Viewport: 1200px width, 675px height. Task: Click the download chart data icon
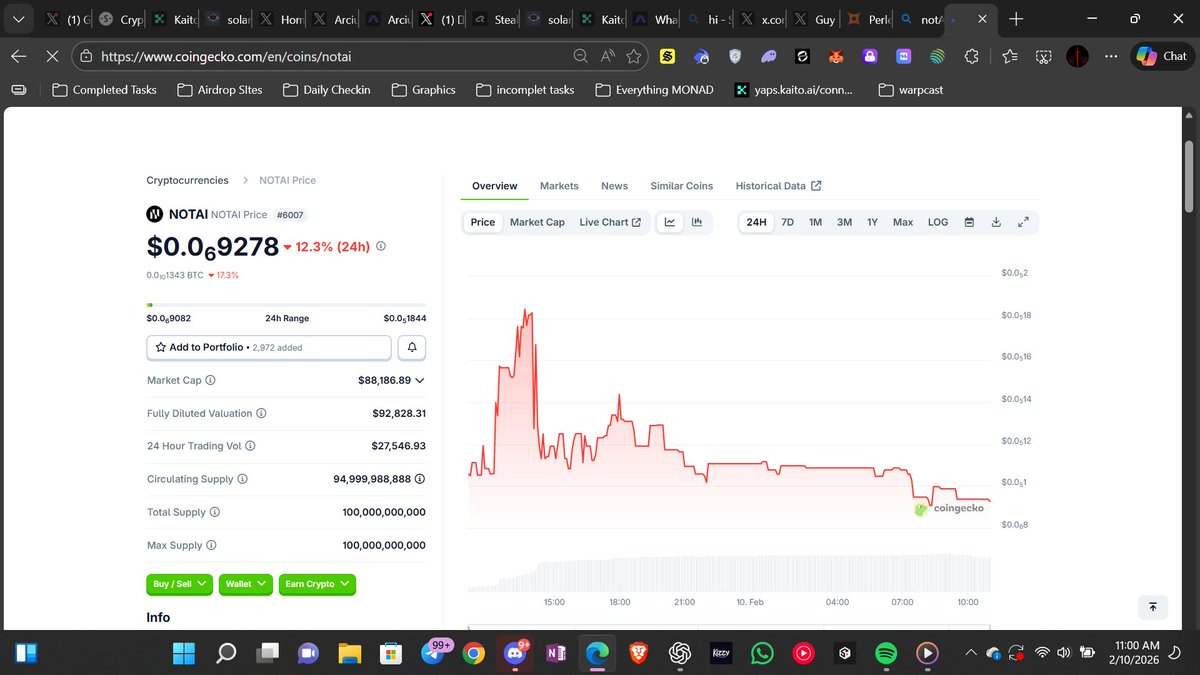pyautogui.click(x=996, y=222)
